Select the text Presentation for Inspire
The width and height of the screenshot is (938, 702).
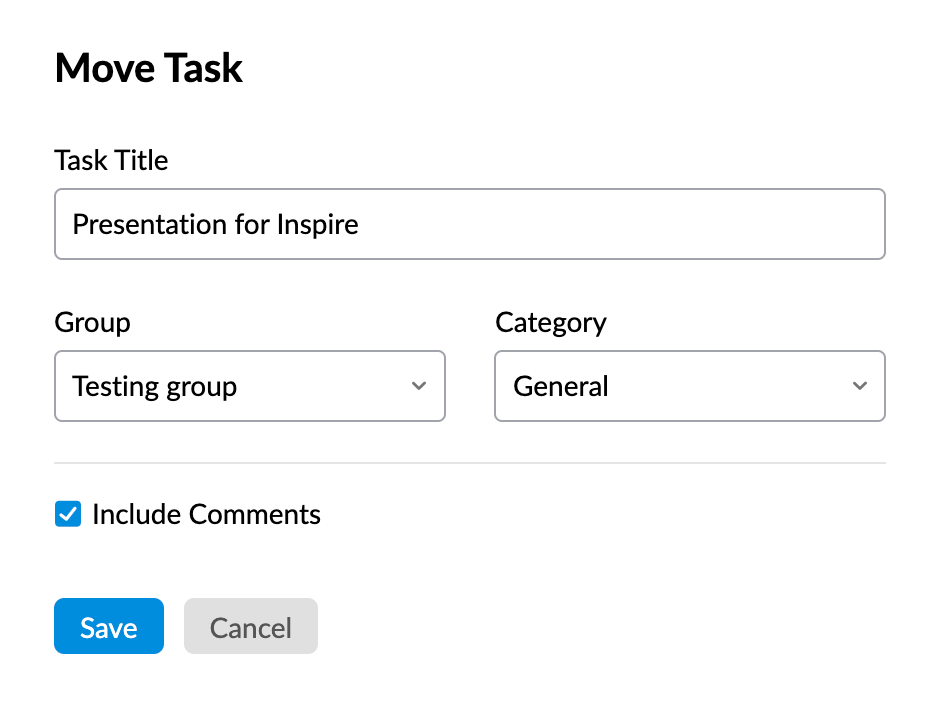(215, 224)
